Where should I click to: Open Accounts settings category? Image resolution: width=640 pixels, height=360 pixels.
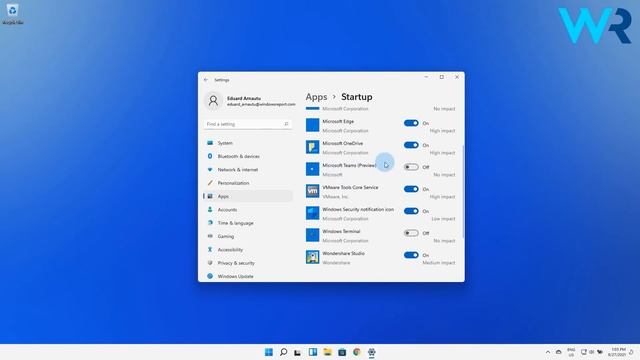click(248, 209)
